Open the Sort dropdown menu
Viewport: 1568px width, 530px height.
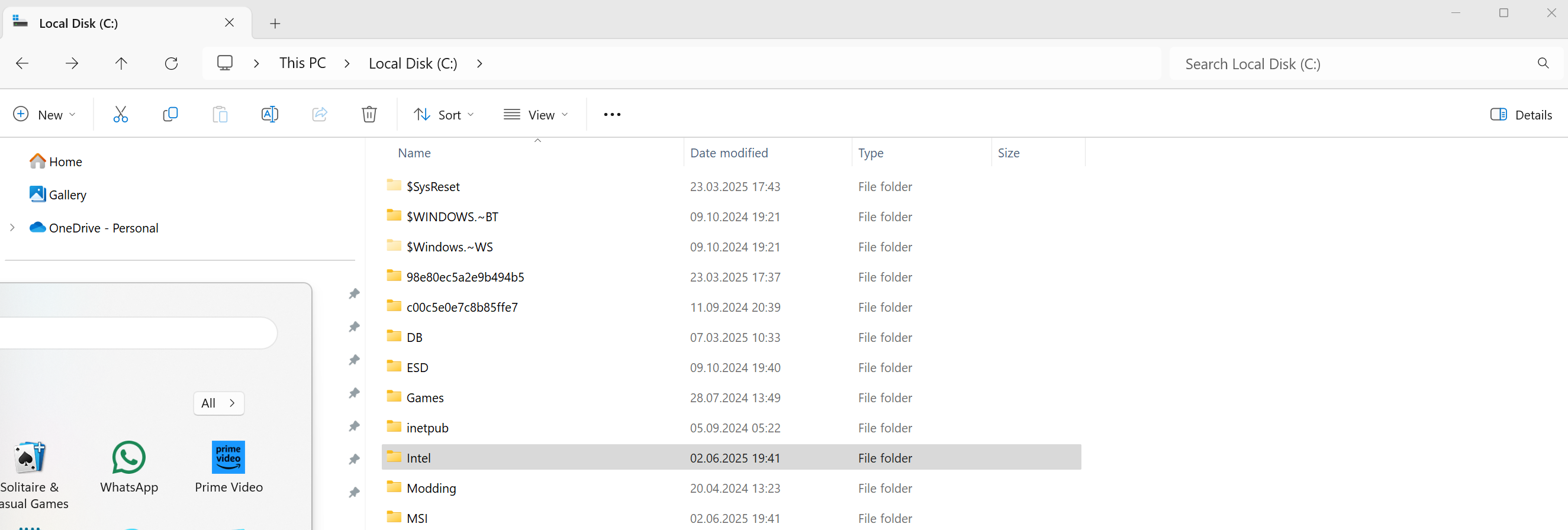(x=444, y=114)
